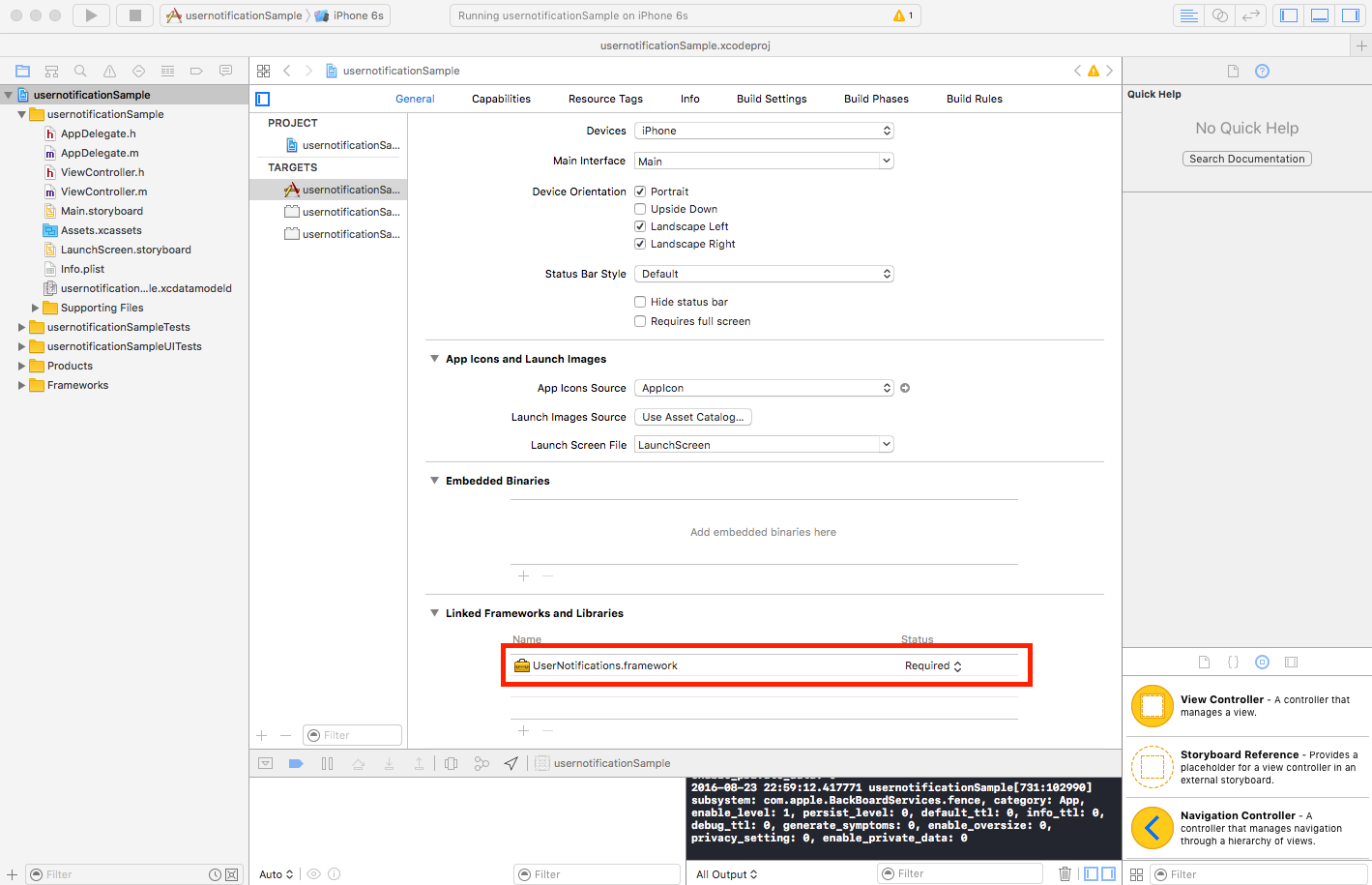Open the Auto variables view selector

pos(276,874)
